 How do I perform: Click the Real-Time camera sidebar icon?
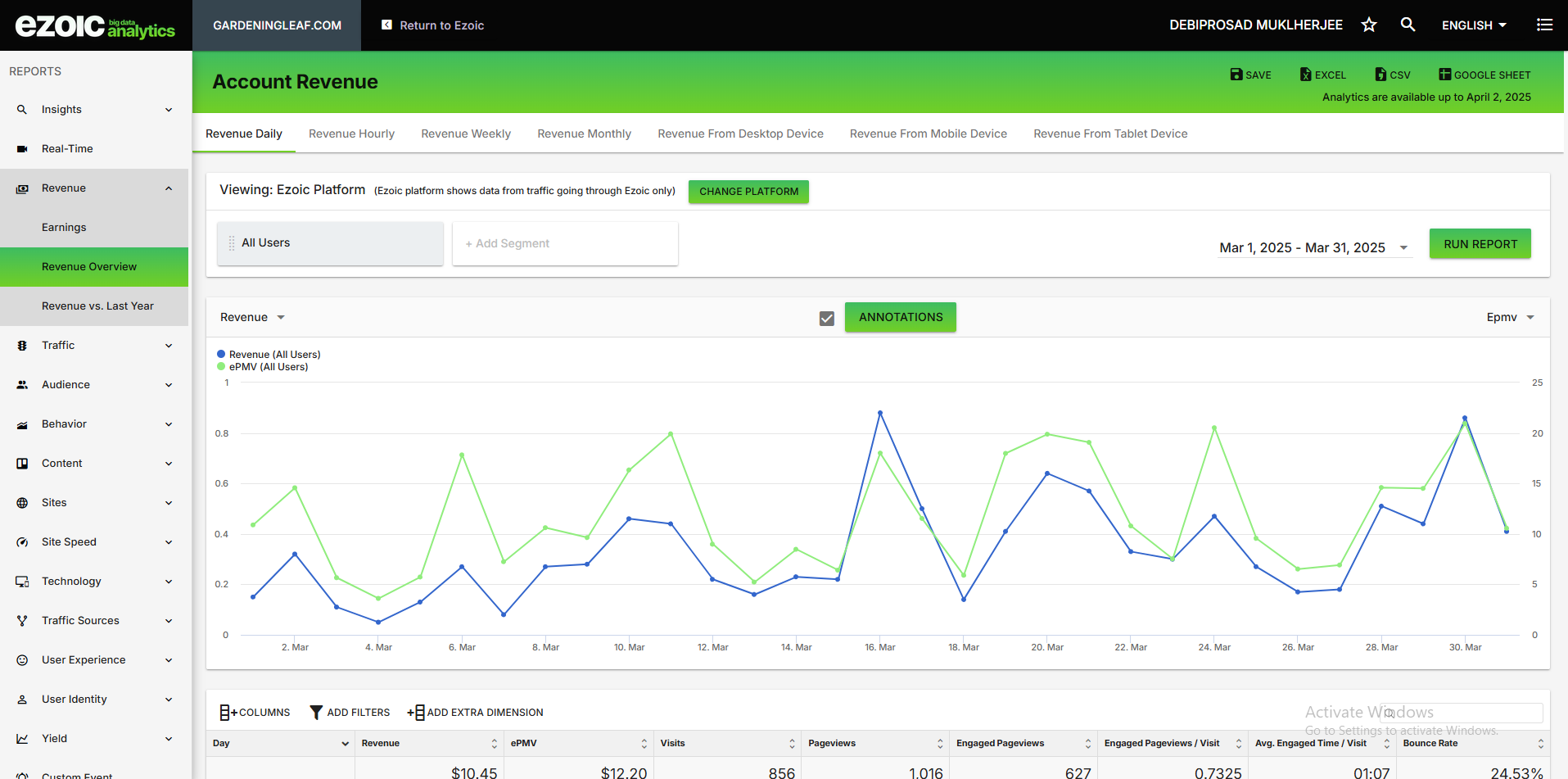[22, 148]
